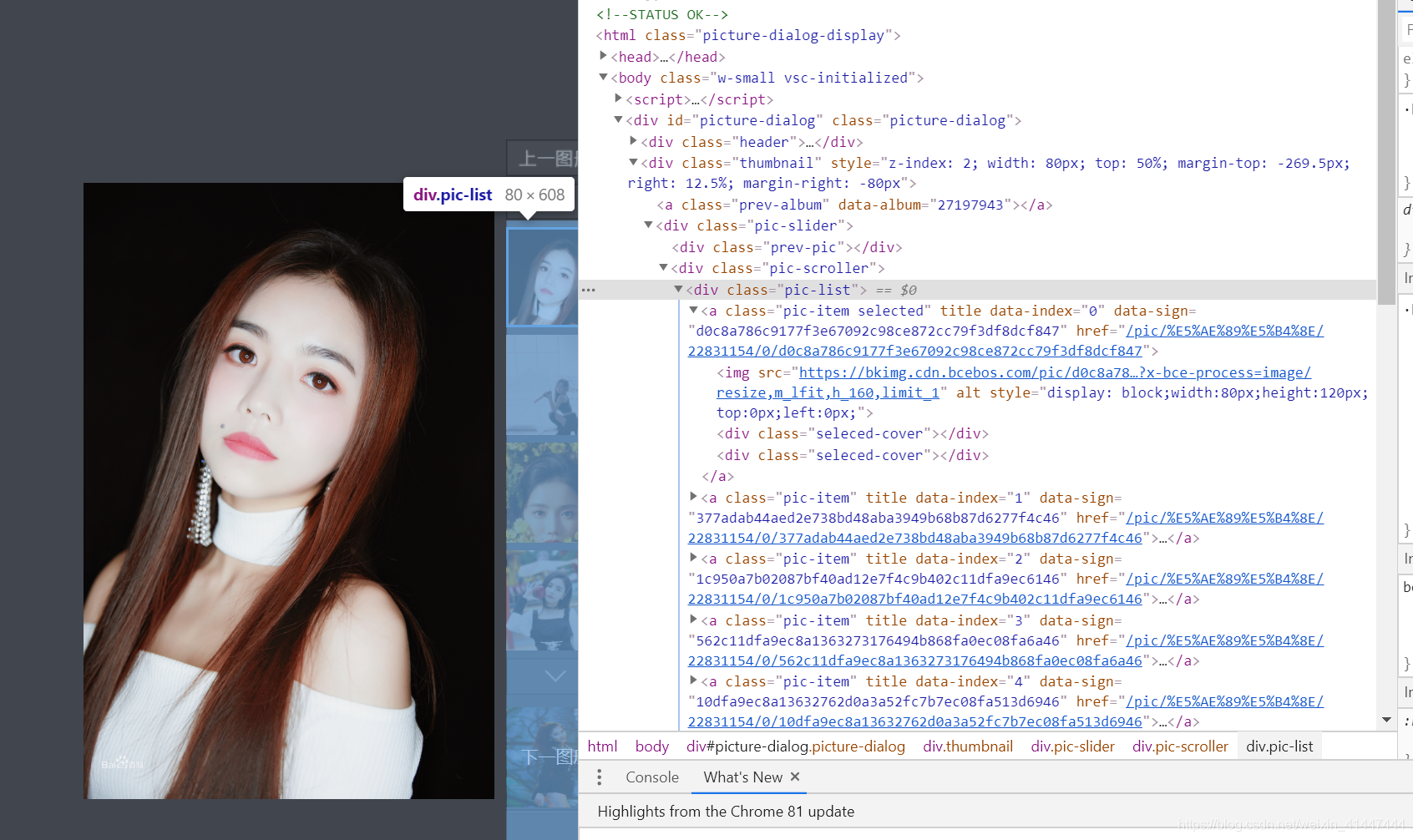Click the next-album button below thumbnails
1413x840 pixels.
click(x=543, y=757)
